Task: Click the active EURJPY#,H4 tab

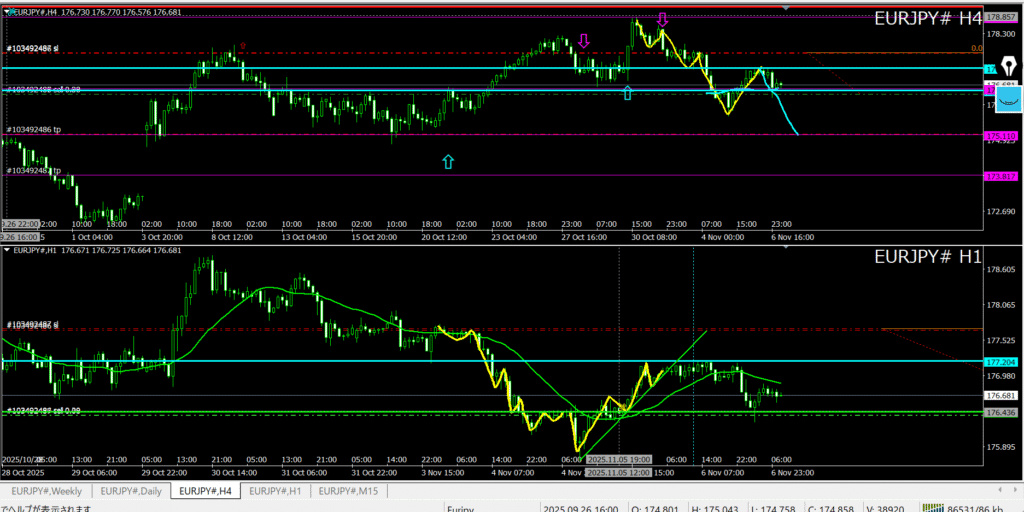Action: click(x=205, y=491)
